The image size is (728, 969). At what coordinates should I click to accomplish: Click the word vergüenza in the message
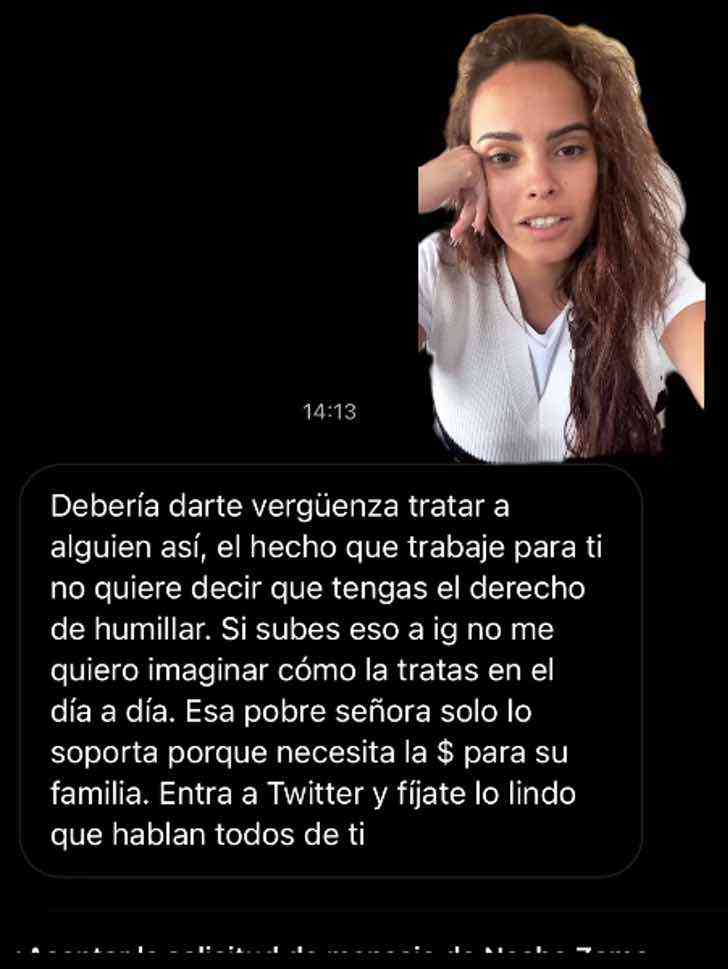point(326,507)
